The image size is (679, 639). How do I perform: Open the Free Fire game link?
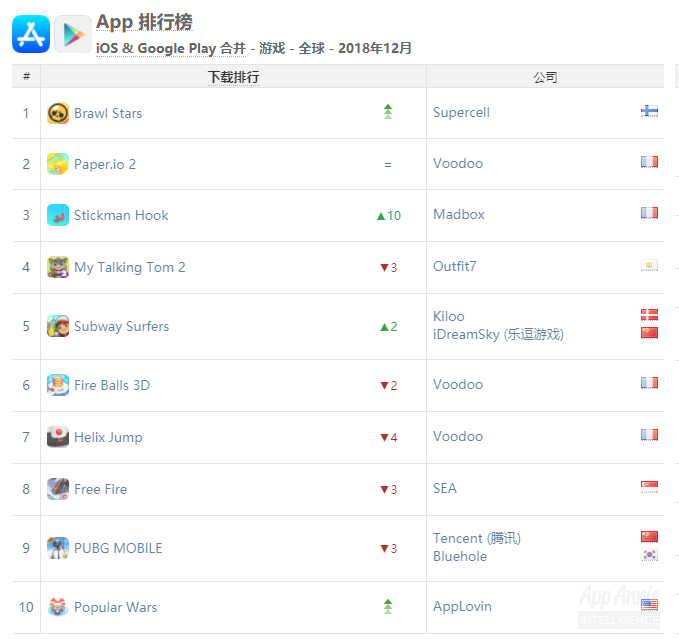pos(100,489)
